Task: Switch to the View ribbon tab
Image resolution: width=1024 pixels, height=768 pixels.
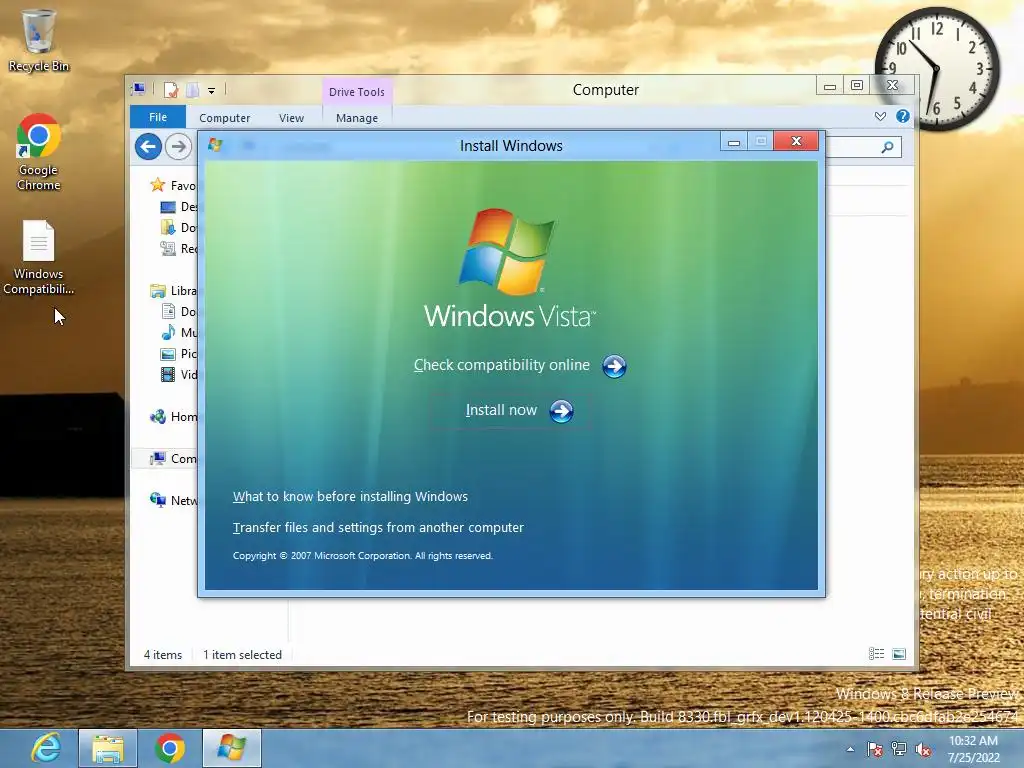Action: coord(291,118)
